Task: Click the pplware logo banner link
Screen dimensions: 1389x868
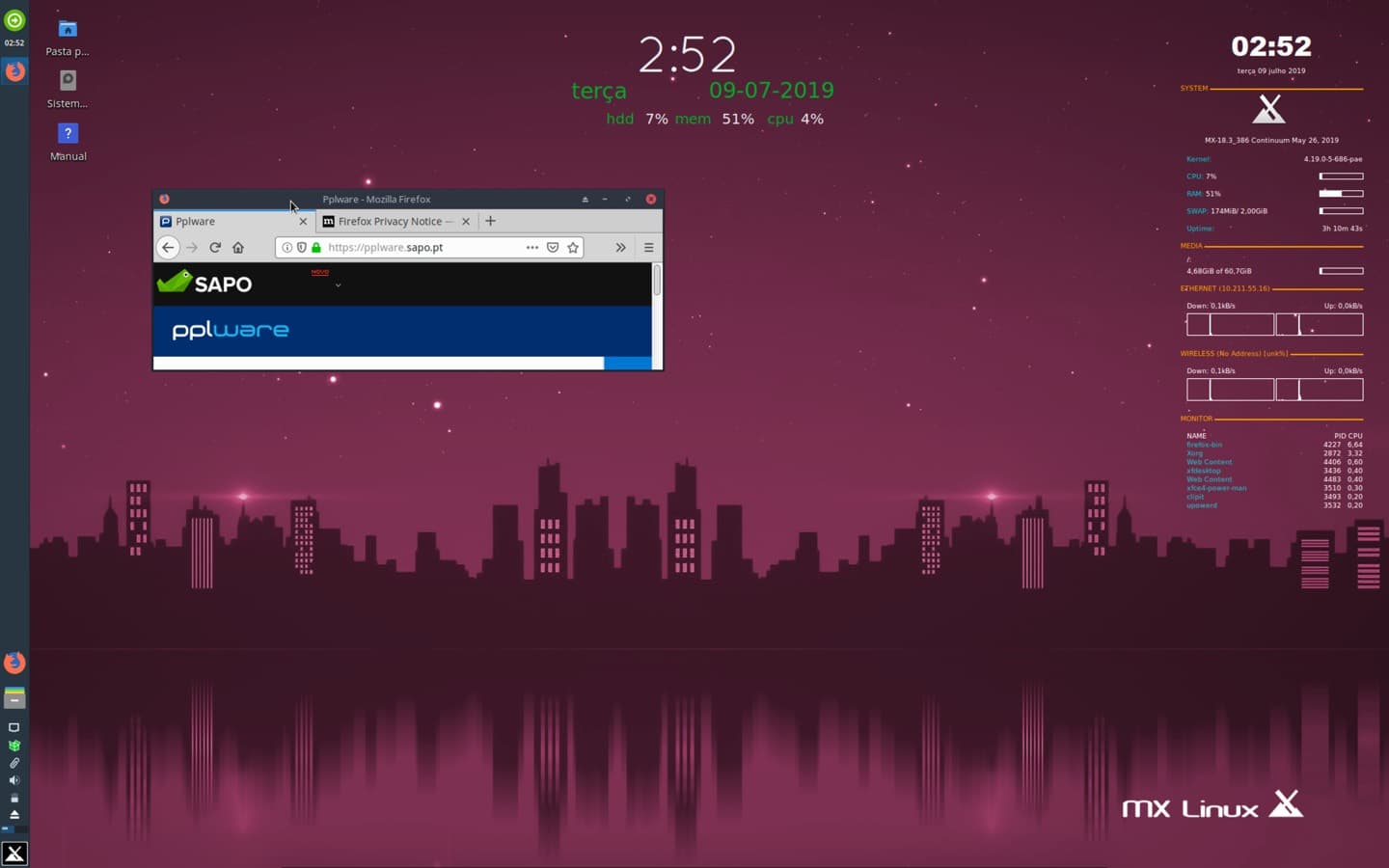Action: [x=229, y=330]
